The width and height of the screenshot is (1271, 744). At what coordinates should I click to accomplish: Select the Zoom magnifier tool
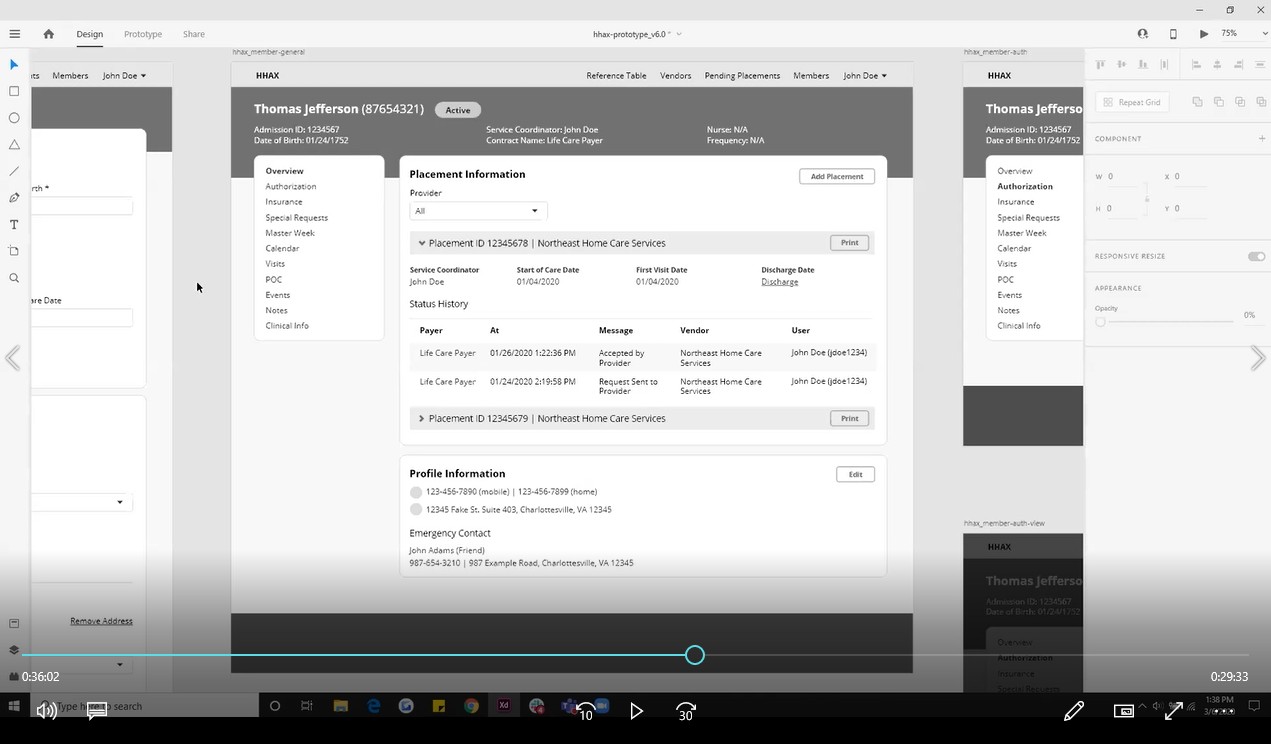14,278
